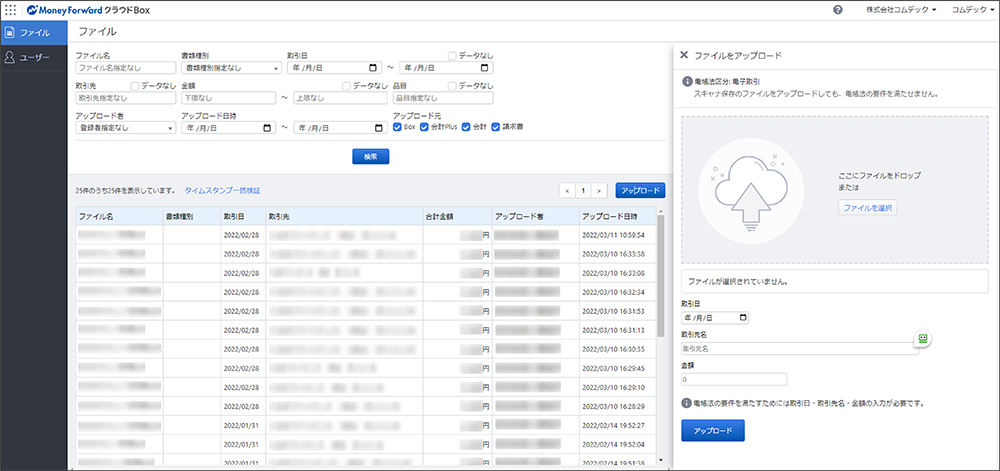Go to next page arrow
Screen dimensions: 1000x471
[599, 191]
